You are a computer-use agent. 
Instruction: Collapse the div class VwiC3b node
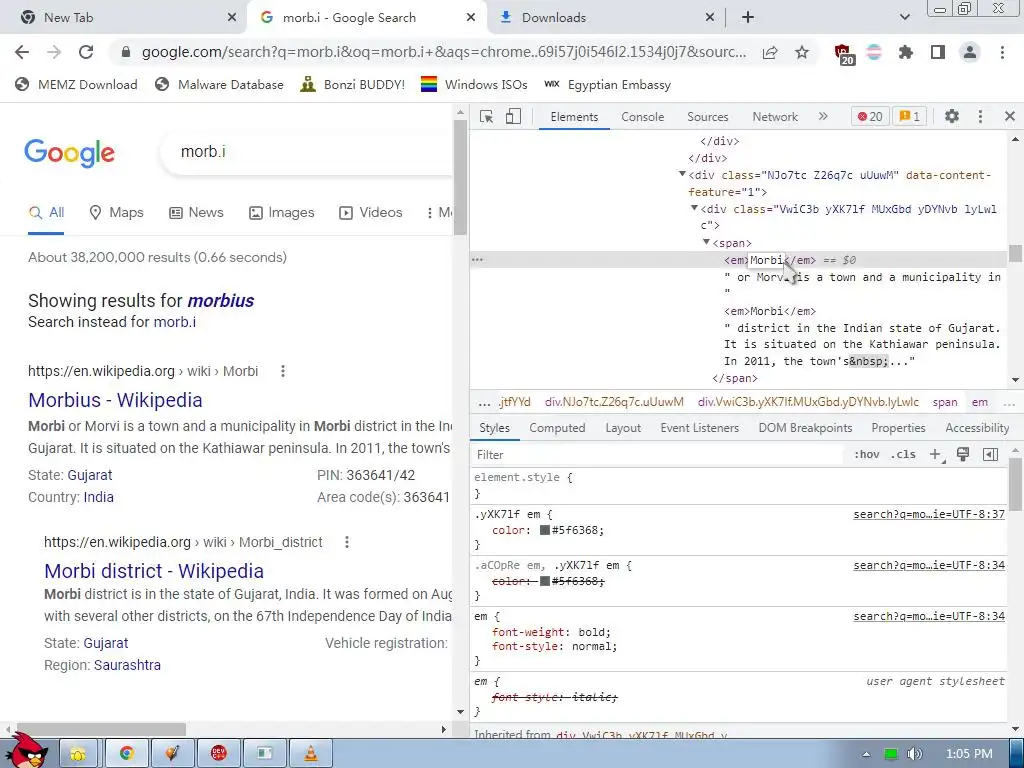click(694, 208)
